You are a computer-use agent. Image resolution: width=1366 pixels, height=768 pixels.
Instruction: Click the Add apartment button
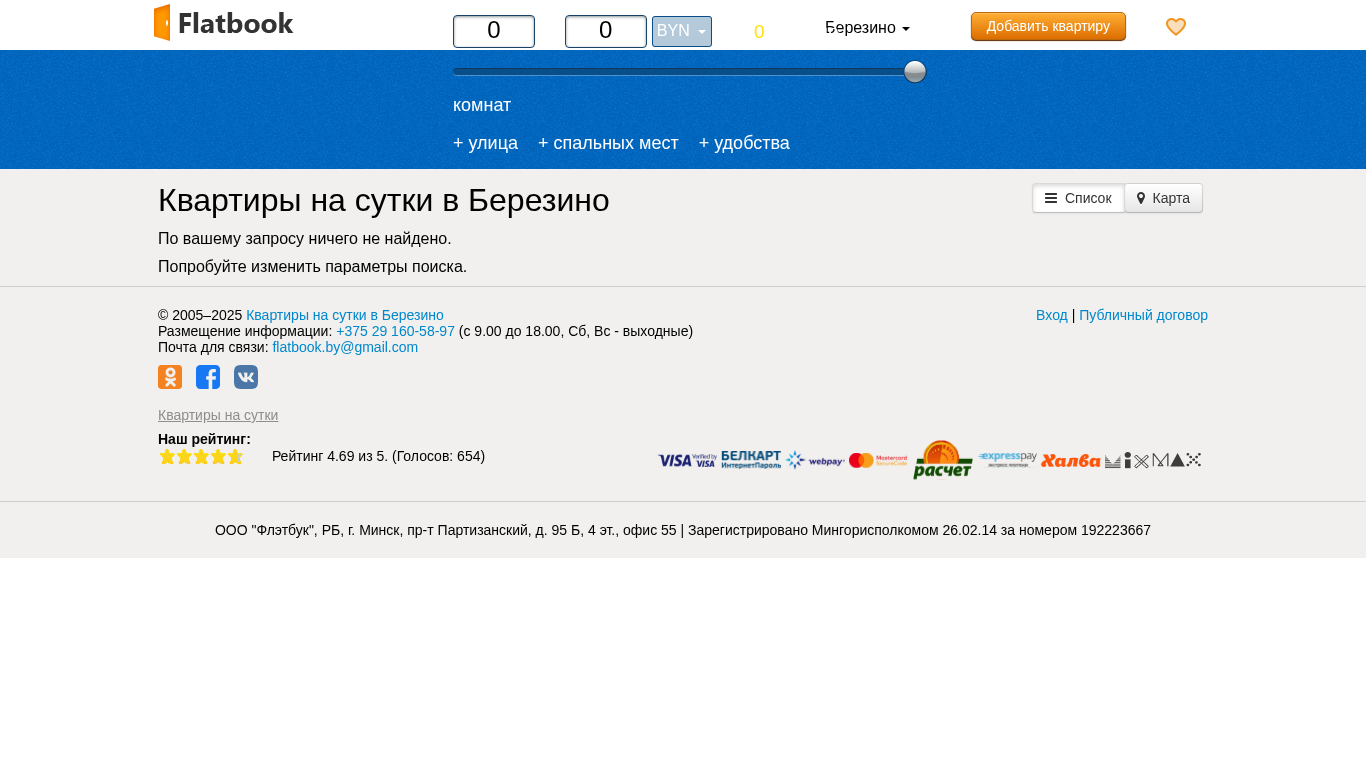(1048, 26)
